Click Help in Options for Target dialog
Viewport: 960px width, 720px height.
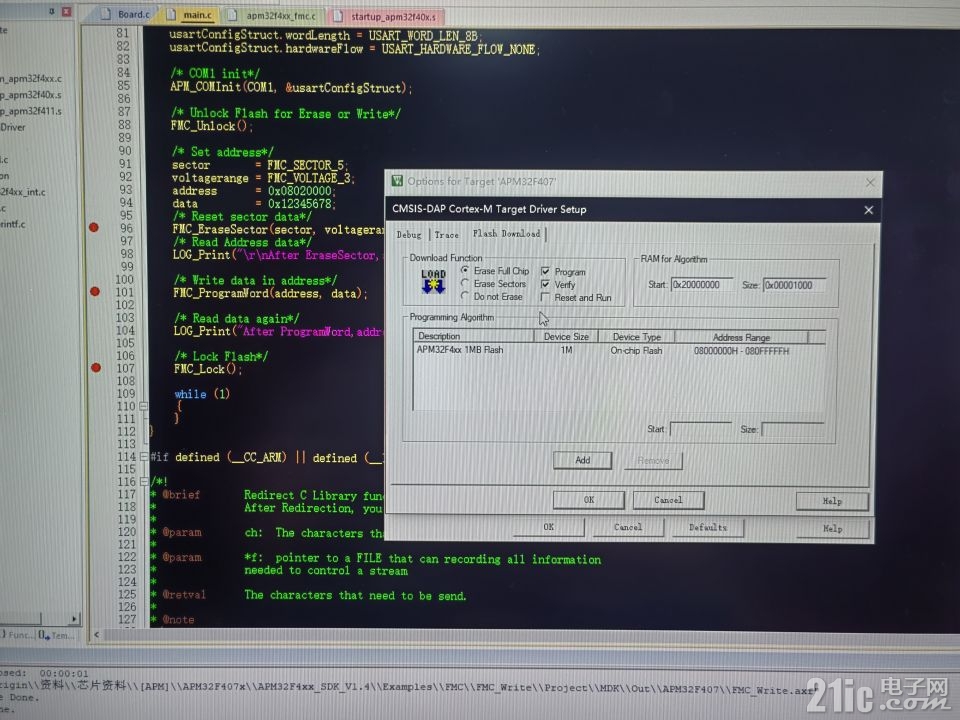pos(833,528)
